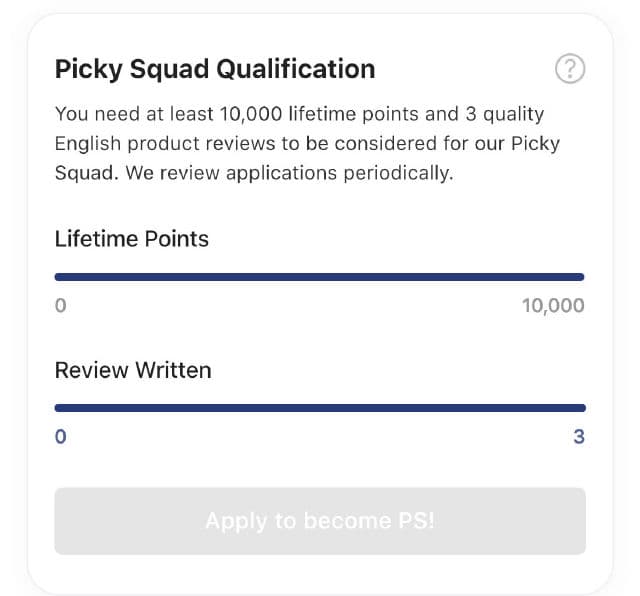The height and width of the screenshot is (596, 640).
Task: Select the Picky Squad Qualification heading
Action: click(215, 69)
